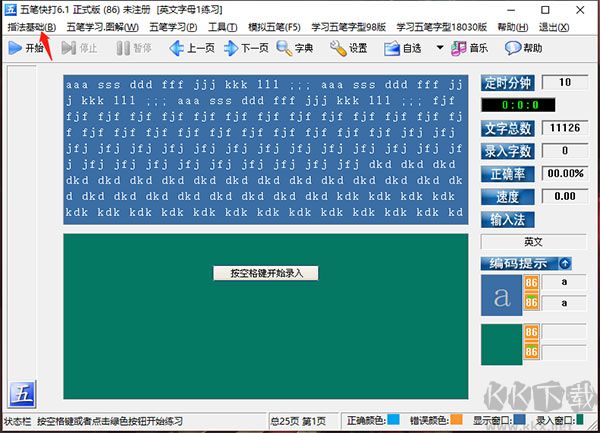Screen dimensions: 600x433
Task: Click status bar hint 按空格键或者点击绿色按钮开始练习
Action: [110, 421]
